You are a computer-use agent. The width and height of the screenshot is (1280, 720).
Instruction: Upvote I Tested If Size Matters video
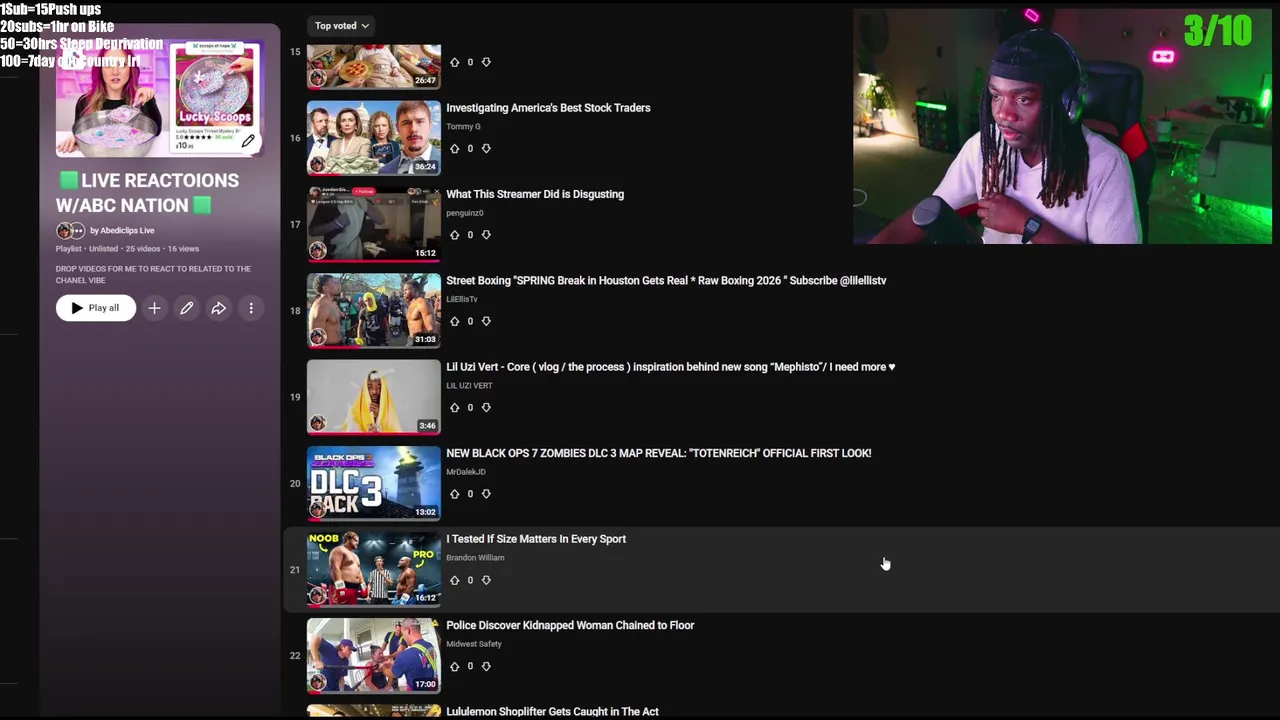[x=455, y=580]
